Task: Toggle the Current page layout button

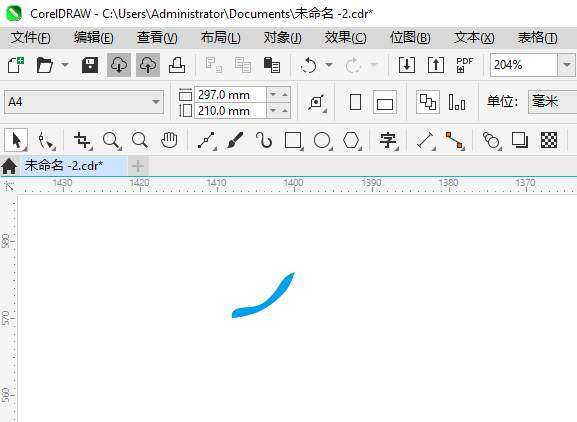Action: tap(457, 102)
